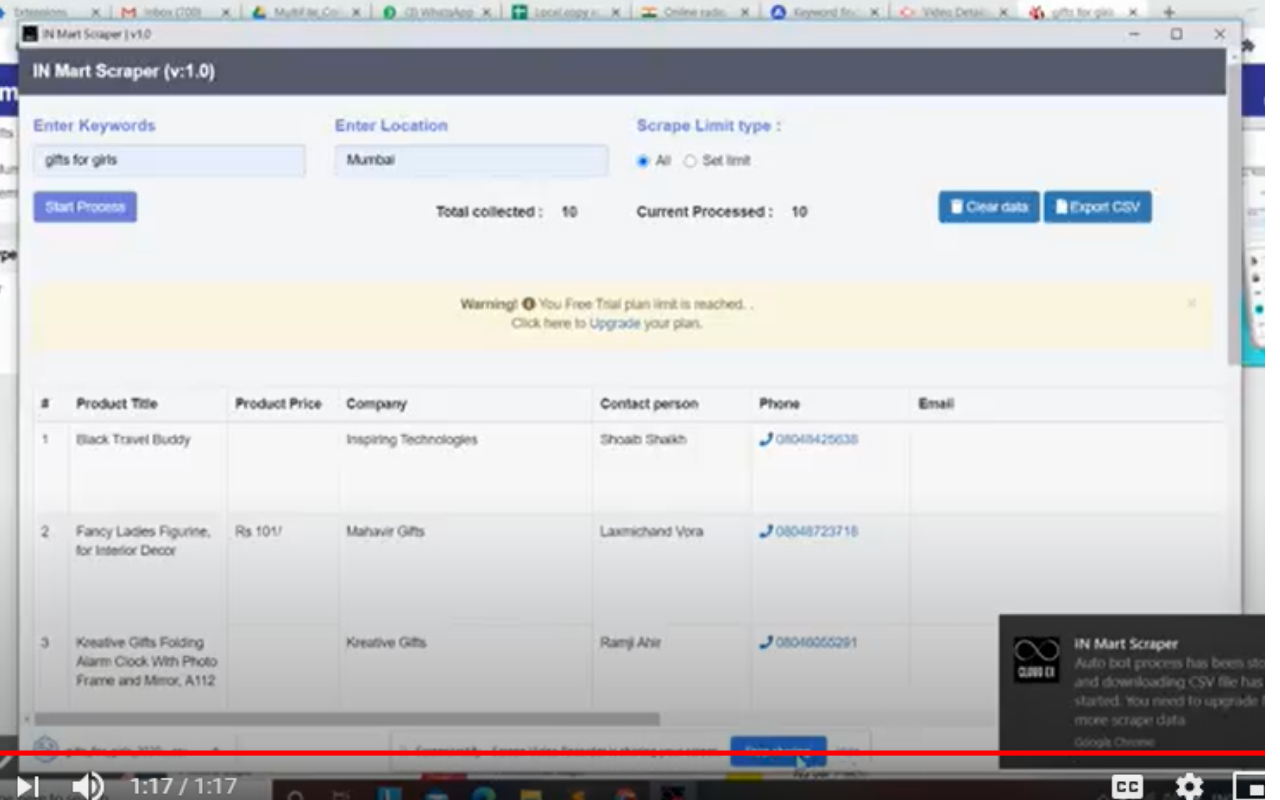
Task: Select the Set limit radio option
Action: [x=690, y=161]
